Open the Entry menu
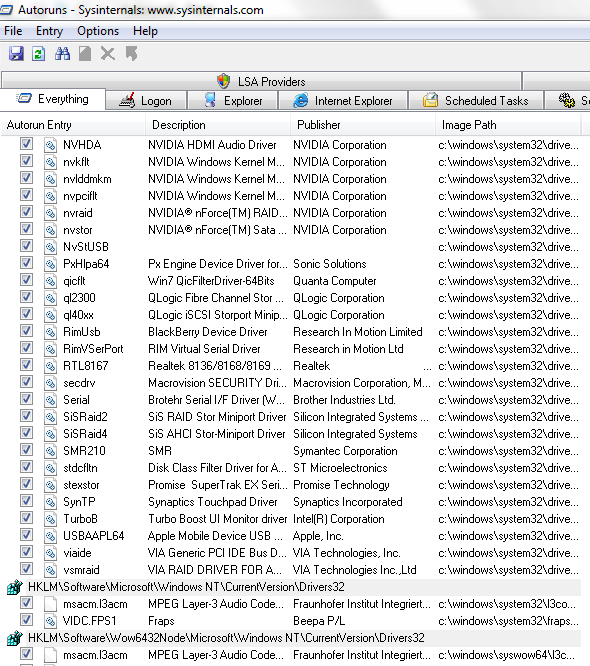This screenshot has width=590, height=666. 49,31
